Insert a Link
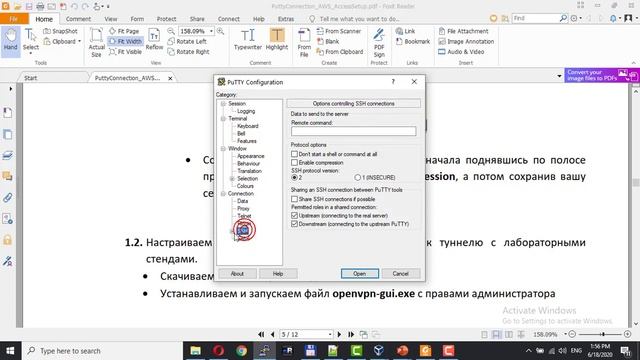 click(x=405, y=31)
